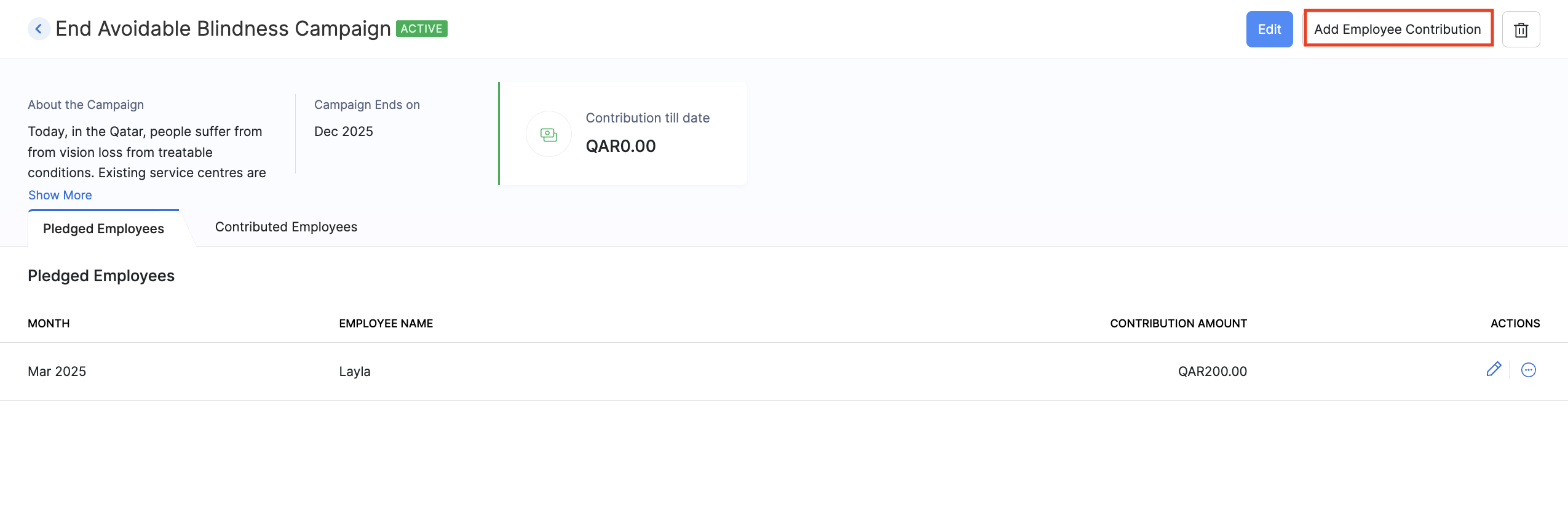Expand campaign description with Show More
Viewport: 1568px width, 512px height.
[60, 195]
